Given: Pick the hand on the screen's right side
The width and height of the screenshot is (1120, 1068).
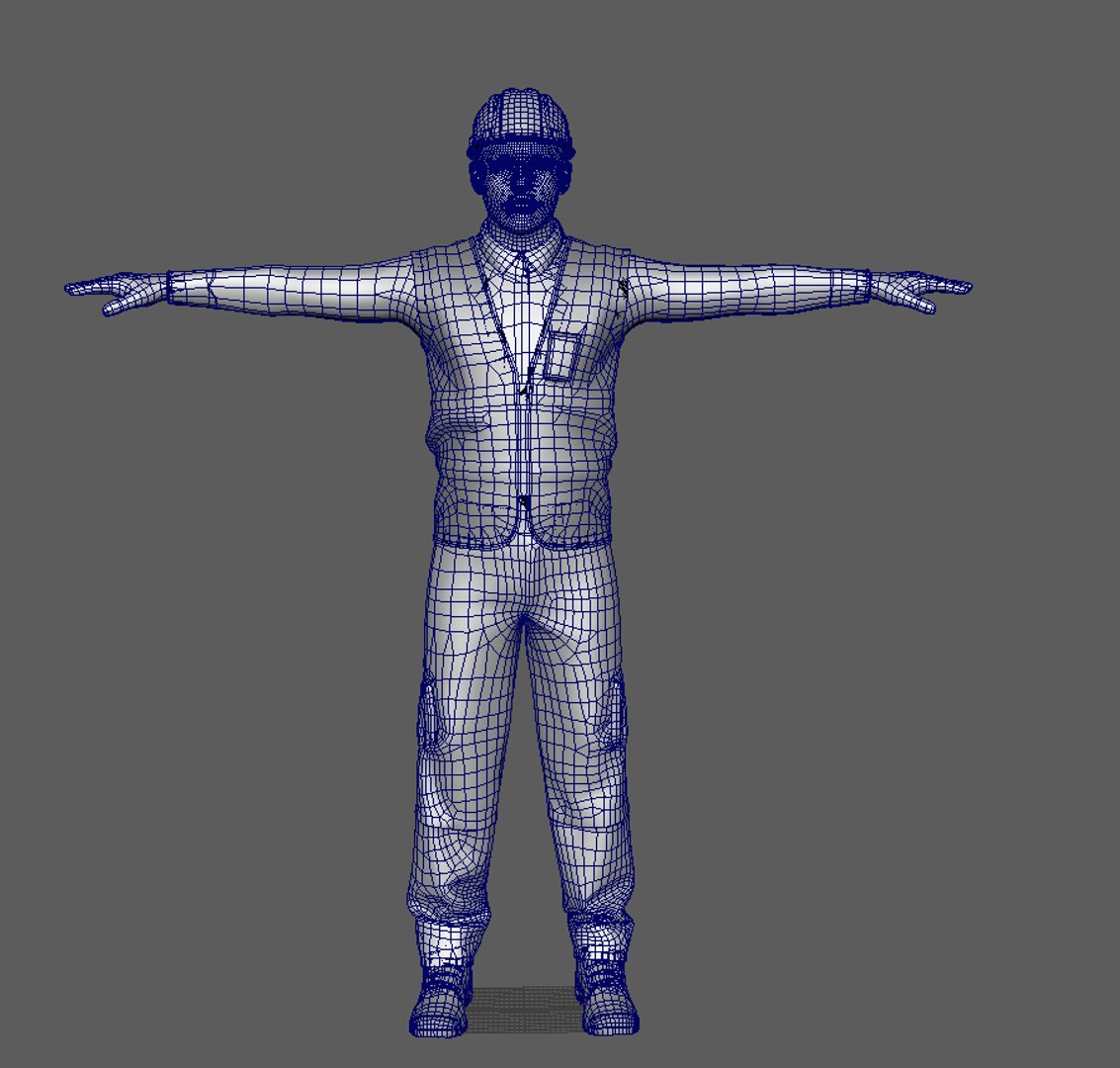Looking at the screenshot, I should pos(920,291).
